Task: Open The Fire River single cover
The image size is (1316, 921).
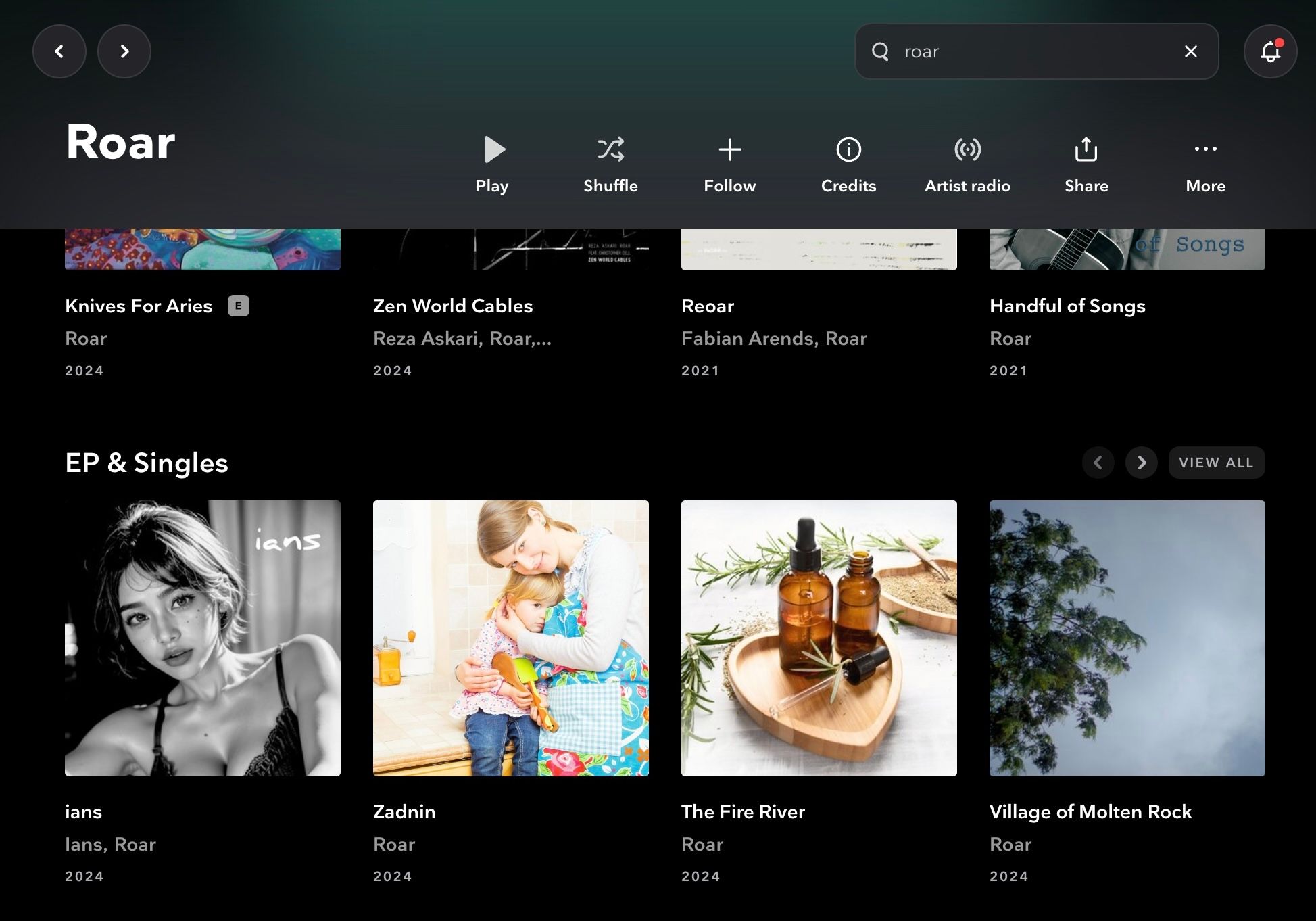Action: point(819,638)
